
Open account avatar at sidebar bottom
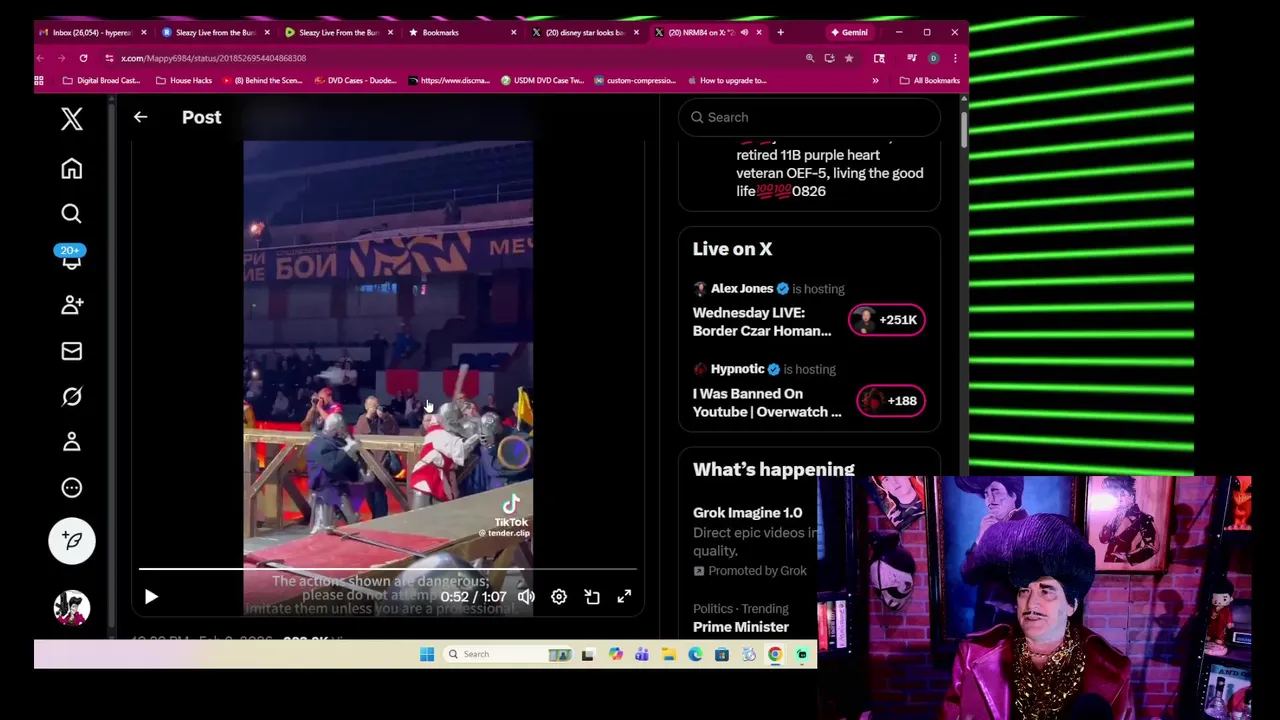(x=71, y=607)
